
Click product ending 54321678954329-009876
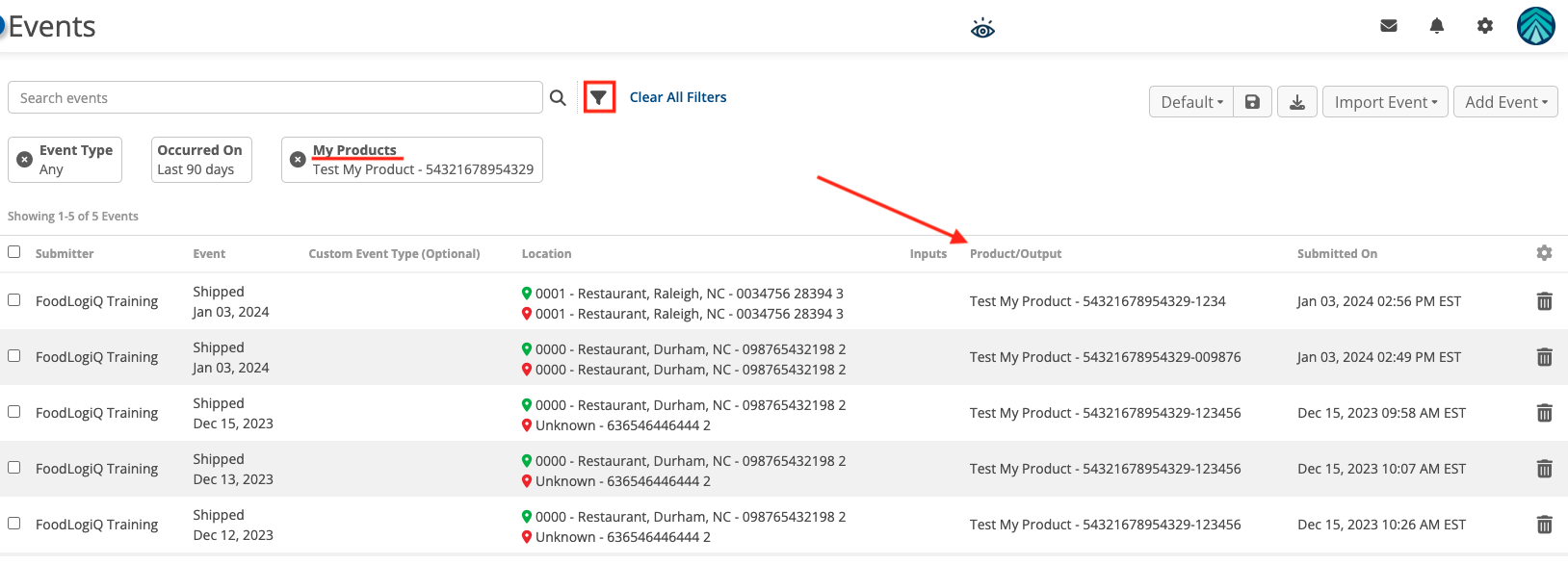pos(1106,357)
